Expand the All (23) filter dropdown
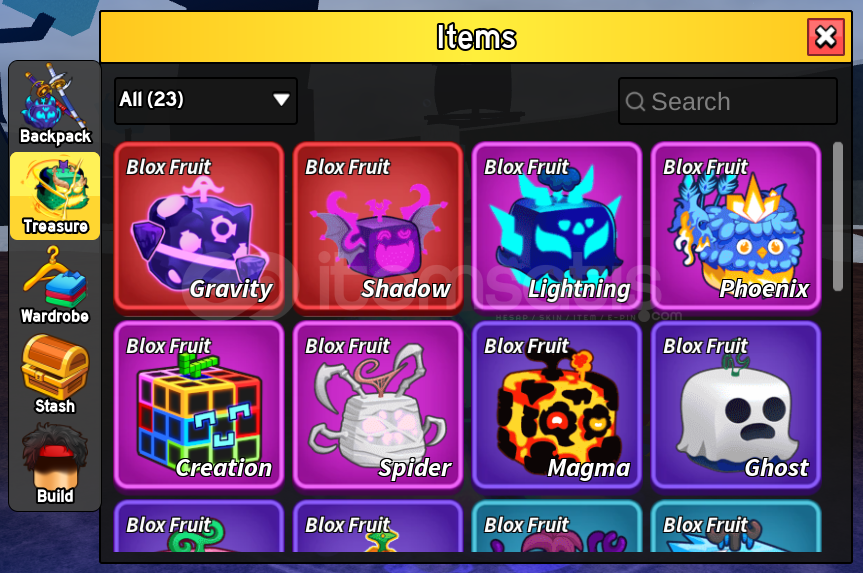The image size is (863, 573). pos(206,101)
